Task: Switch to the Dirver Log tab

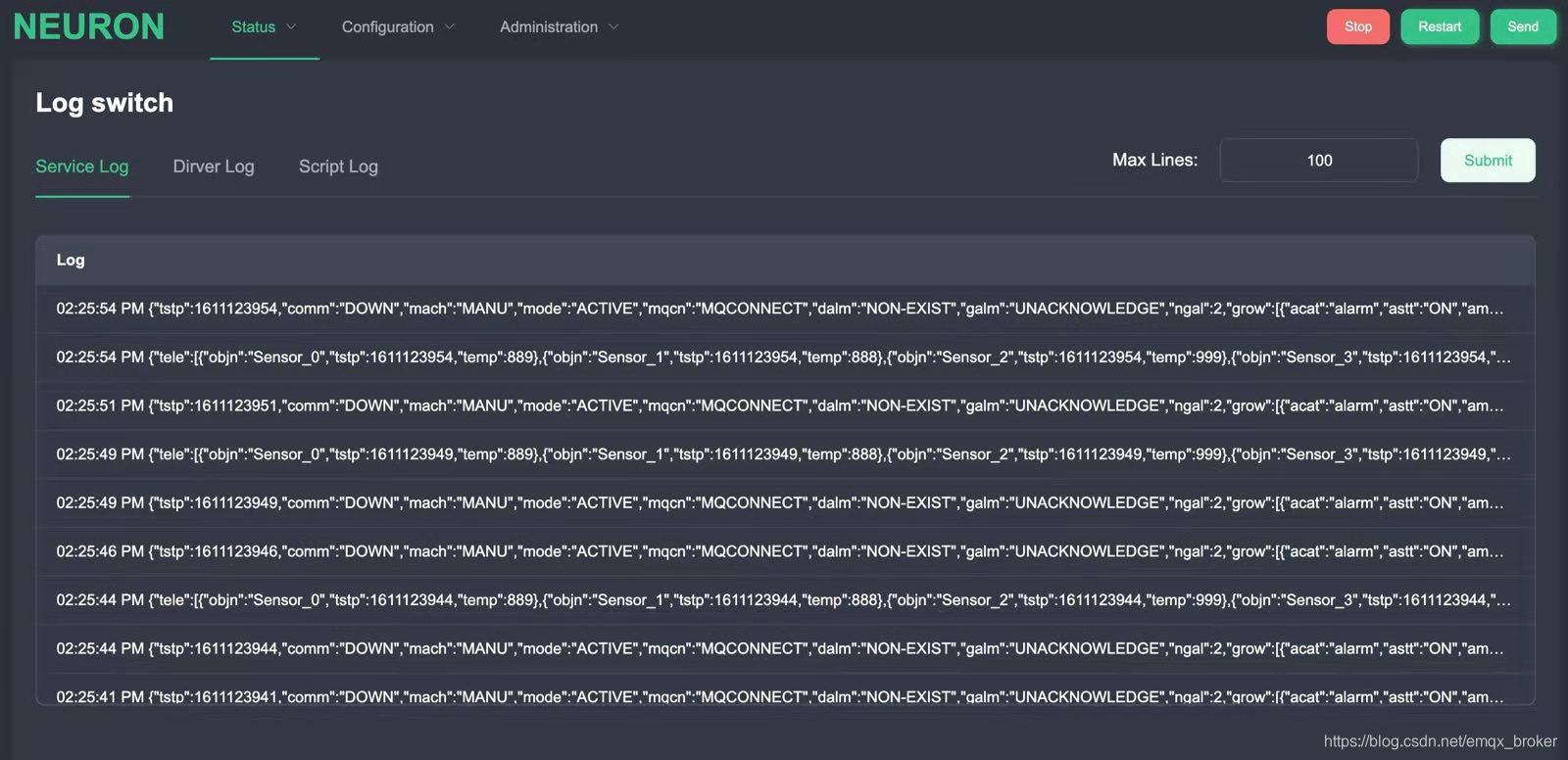Action: 214,166
